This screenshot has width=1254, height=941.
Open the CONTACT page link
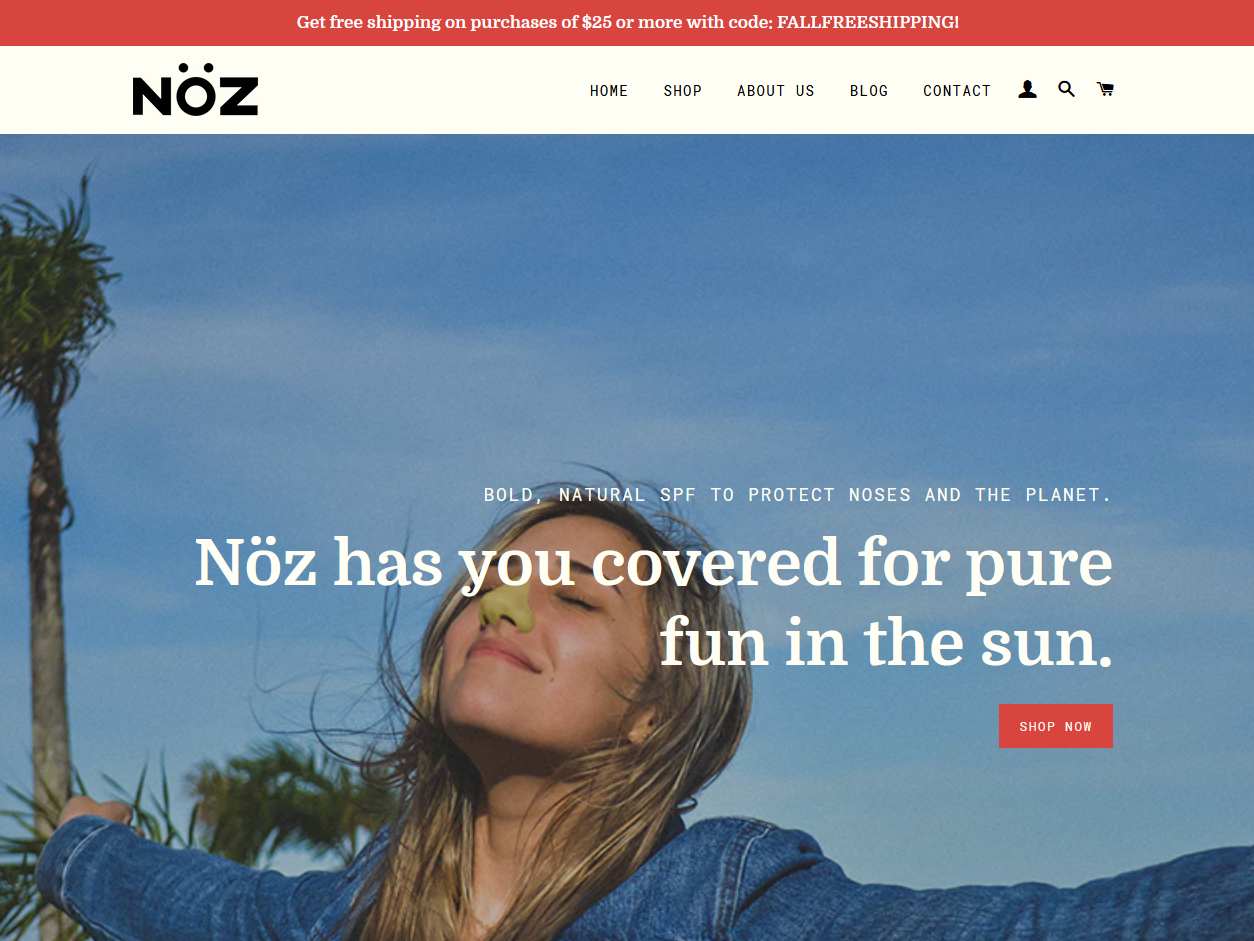pos(957,91)
